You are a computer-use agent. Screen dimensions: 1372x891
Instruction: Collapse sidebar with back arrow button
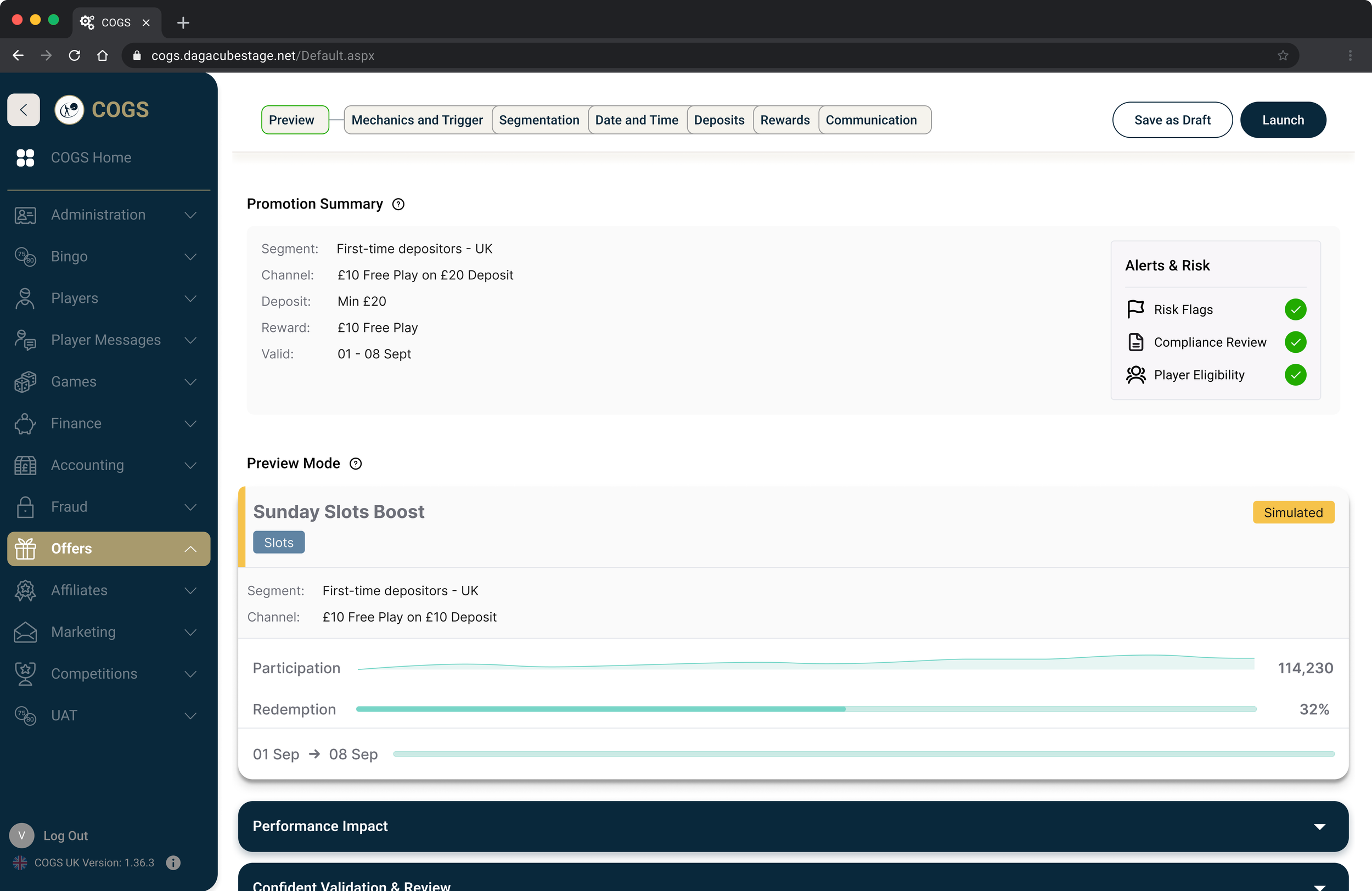24,110
